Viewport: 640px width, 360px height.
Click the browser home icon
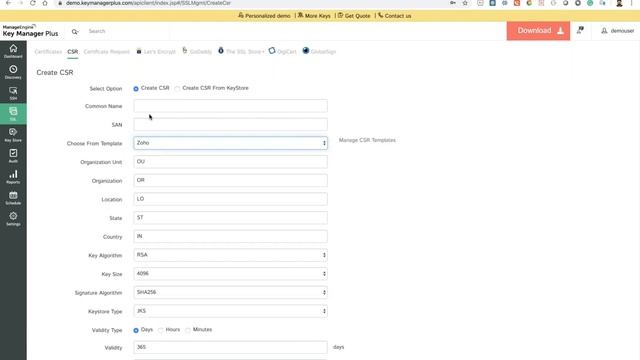(45, 3)
